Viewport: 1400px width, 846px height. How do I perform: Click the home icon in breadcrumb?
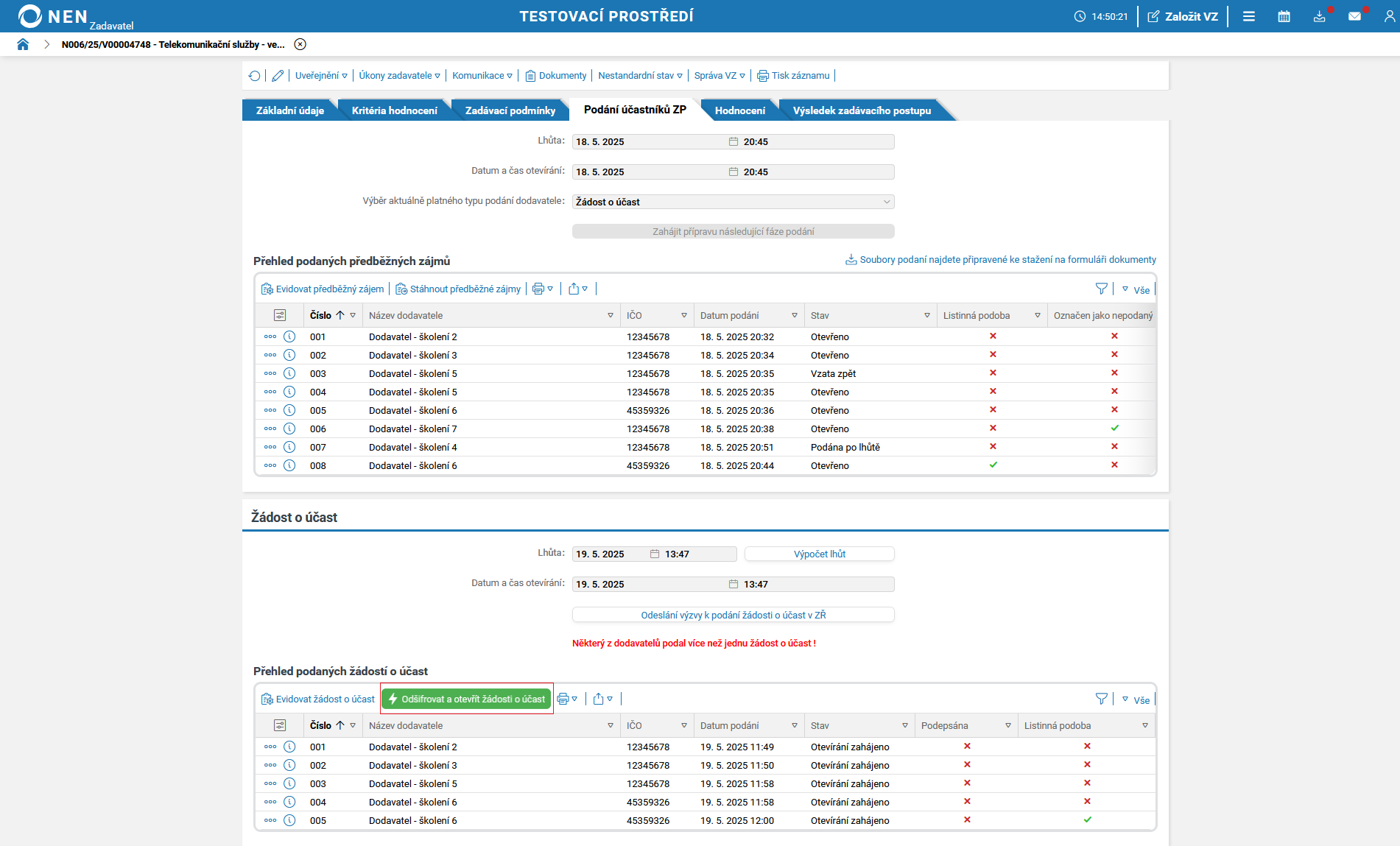point(23,44)
